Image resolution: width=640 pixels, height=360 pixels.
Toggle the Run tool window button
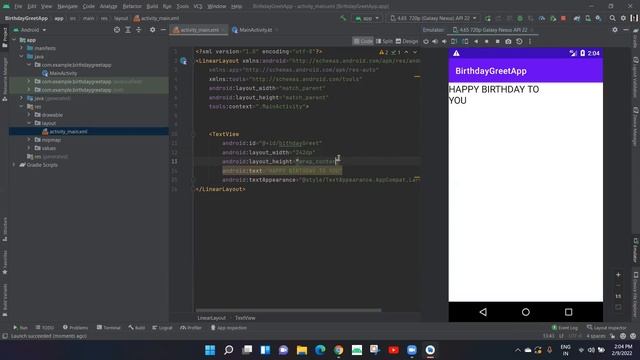20,328
